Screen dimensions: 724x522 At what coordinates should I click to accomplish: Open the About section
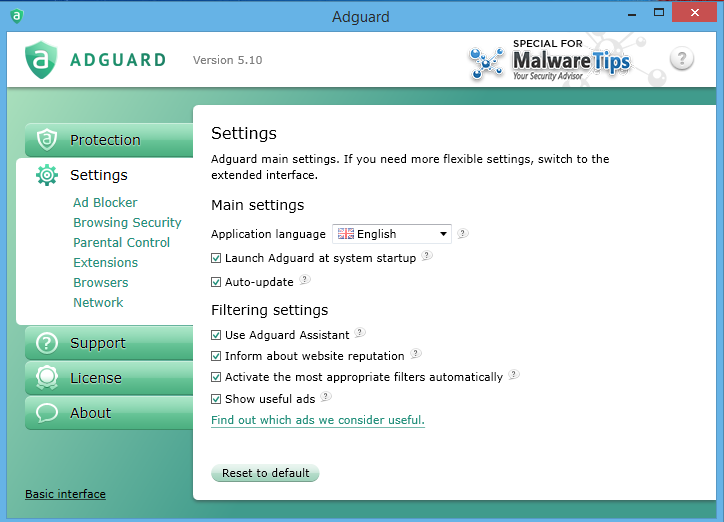[109, 413]
